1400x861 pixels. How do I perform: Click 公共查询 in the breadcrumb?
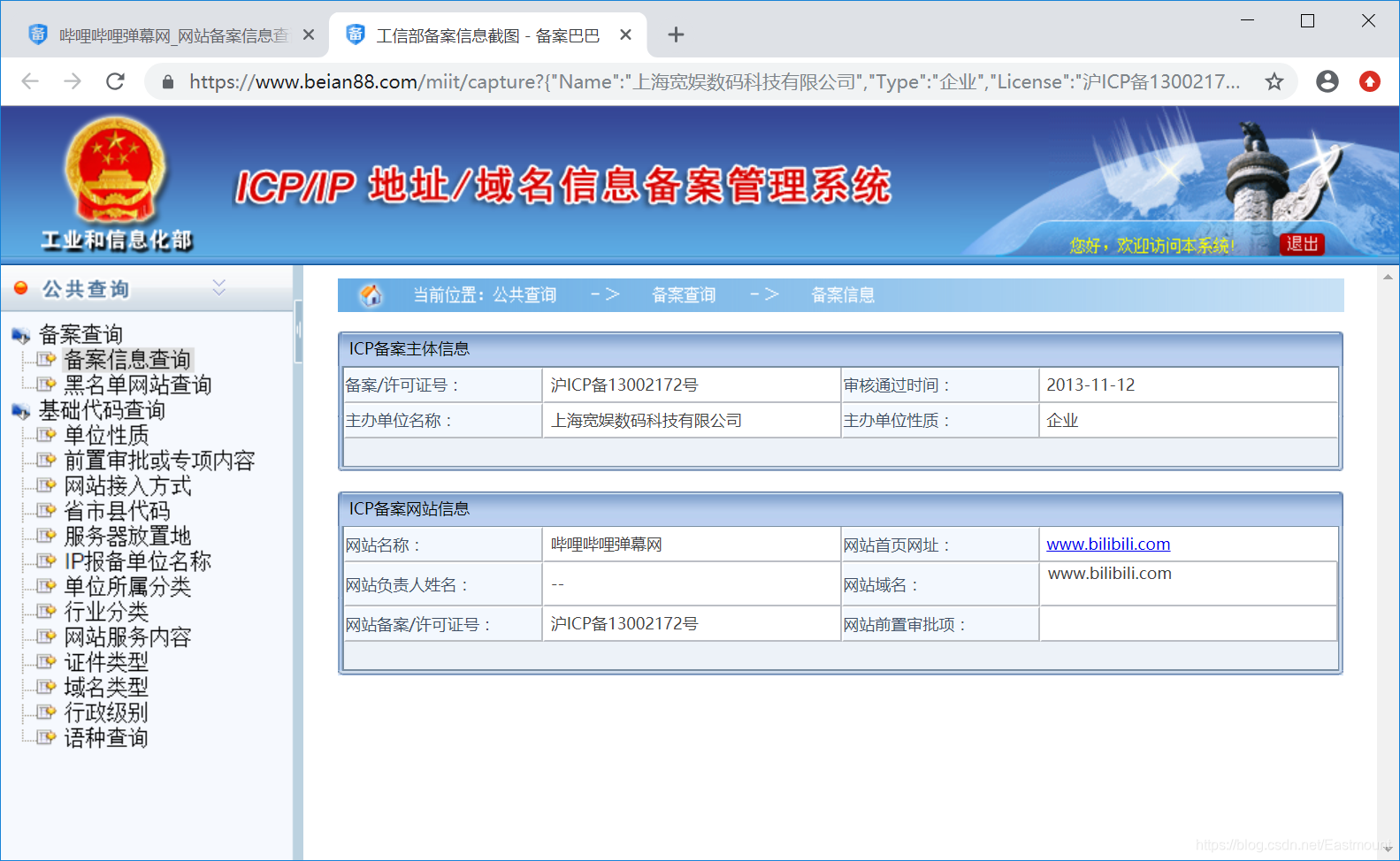(x=524, y=294)
